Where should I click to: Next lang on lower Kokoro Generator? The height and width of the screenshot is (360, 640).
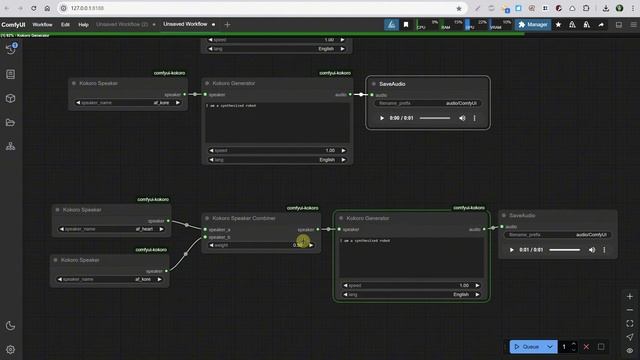pos(477,295)
